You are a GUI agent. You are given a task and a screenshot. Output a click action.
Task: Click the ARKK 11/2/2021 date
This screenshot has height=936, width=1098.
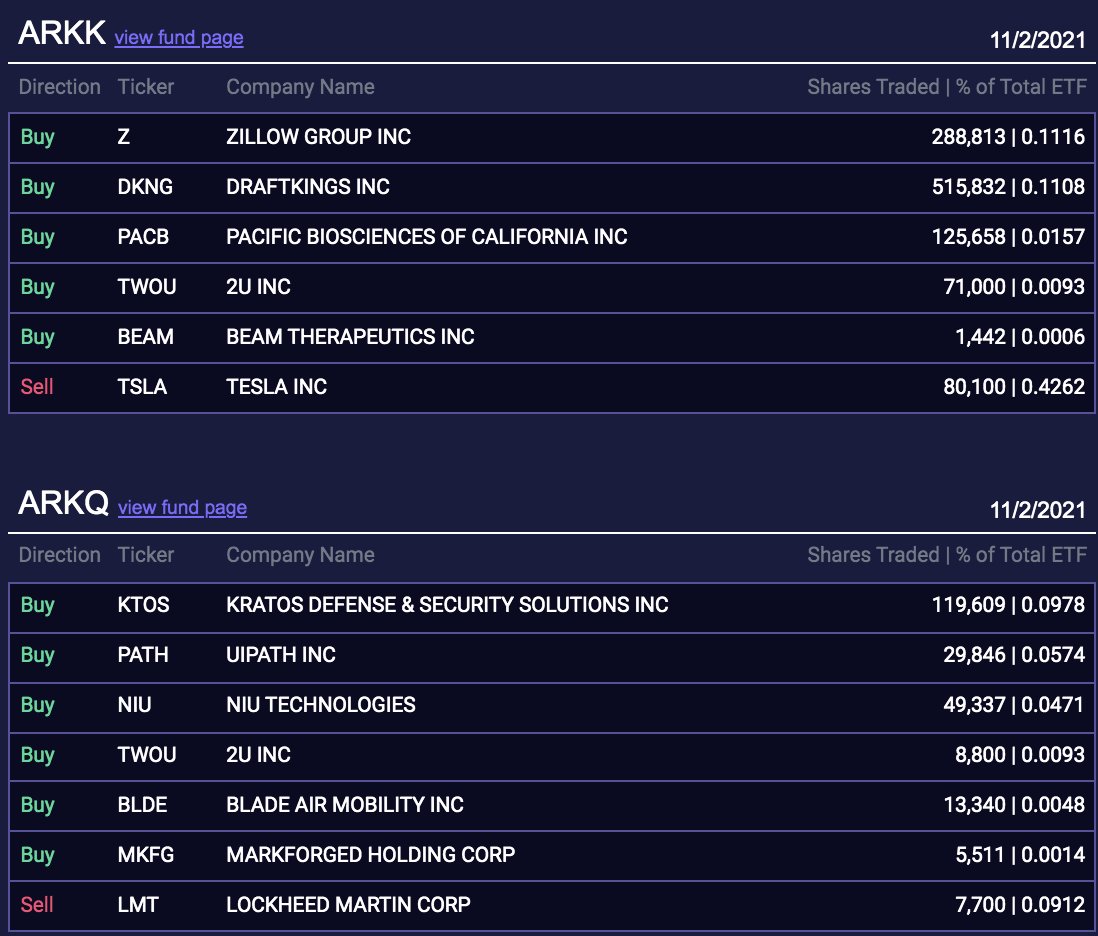point(1037,40)
